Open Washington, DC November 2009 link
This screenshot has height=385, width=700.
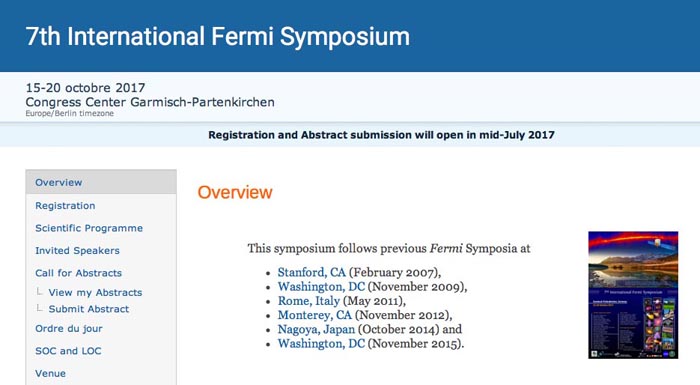click(x=321, y=286)
